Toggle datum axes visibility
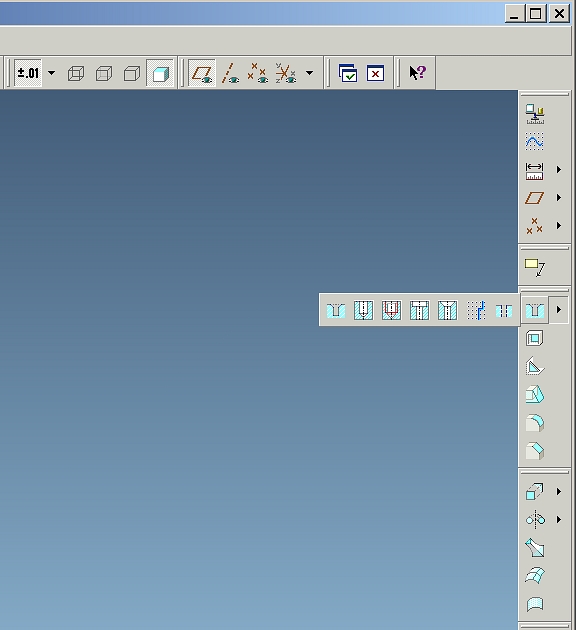The image size is (576, 630). click(230, 74)
